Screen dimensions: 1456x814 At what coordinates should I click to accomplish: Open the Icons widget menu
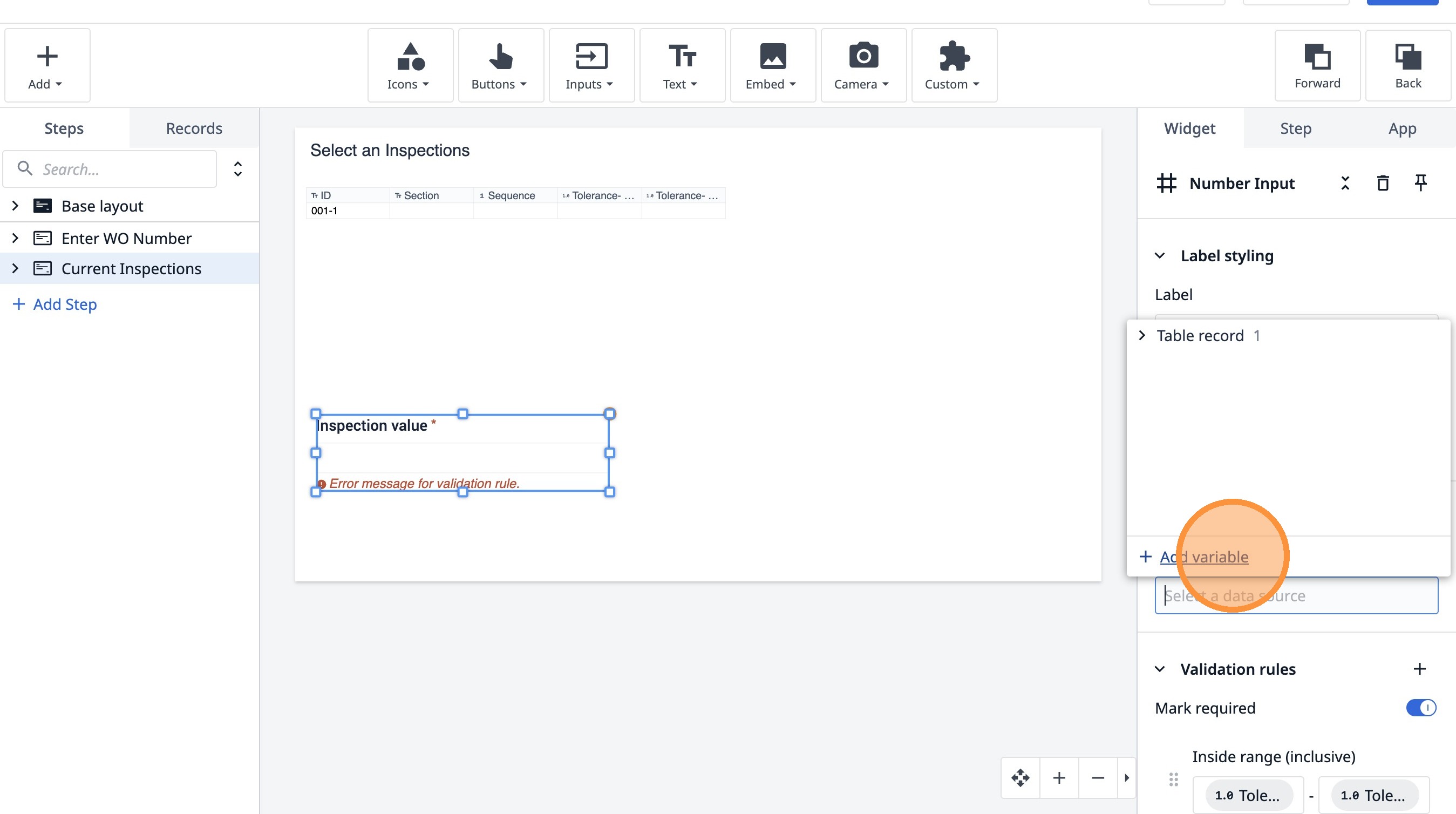pyautogui.click(x=410, y=65)
